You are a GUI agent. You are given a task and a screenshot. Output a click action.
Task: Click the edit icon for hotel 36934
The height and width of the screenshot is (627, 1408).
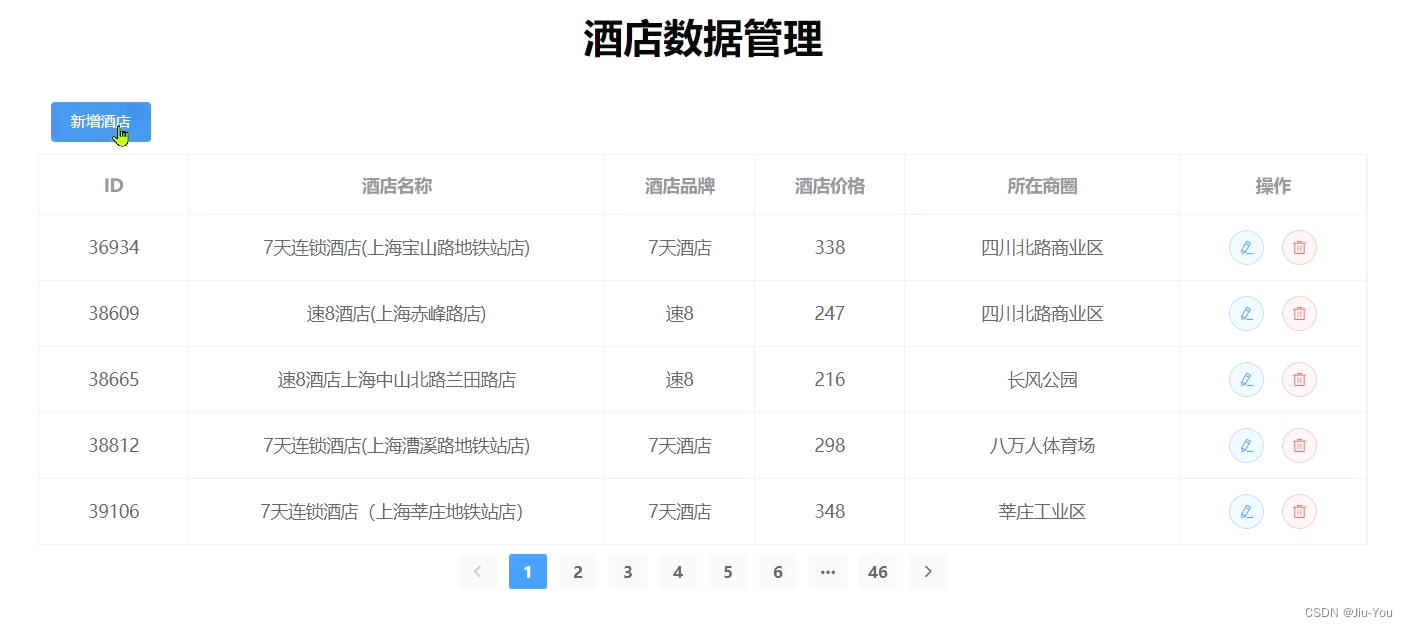1246,247
